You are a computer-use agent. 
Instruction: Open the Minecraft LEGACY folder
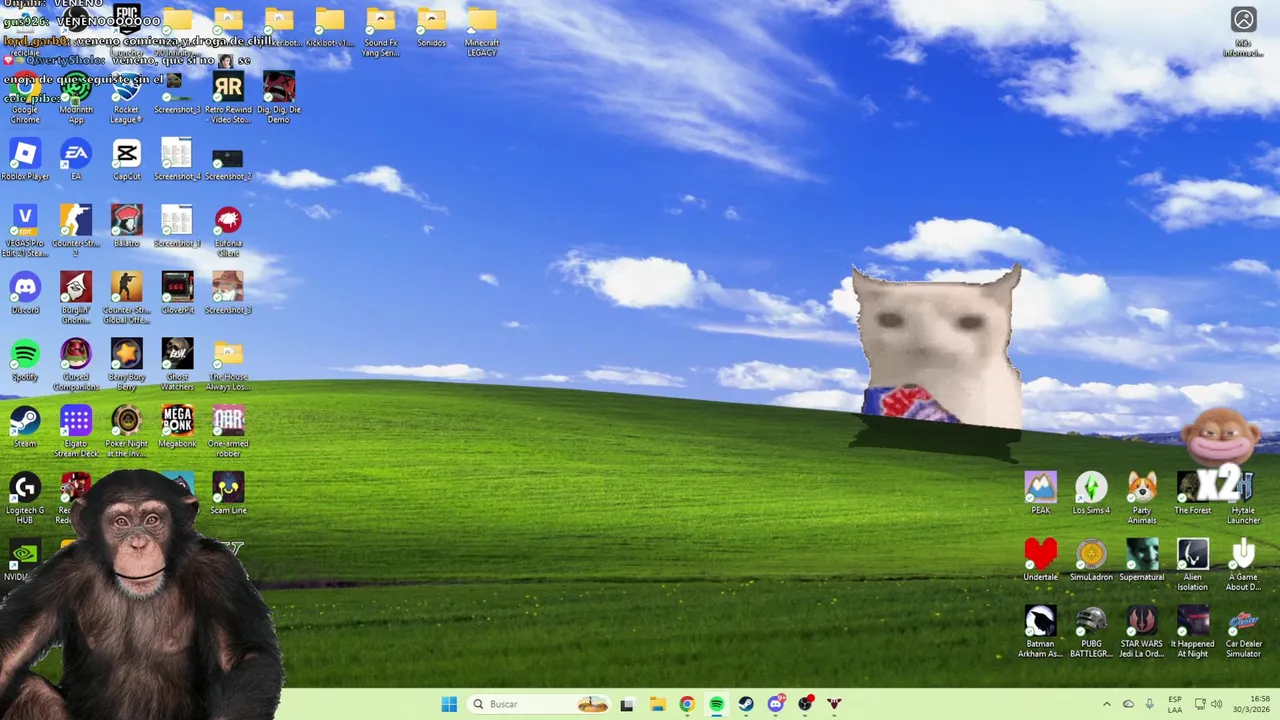pyautogui.click(x=482, y=31)
